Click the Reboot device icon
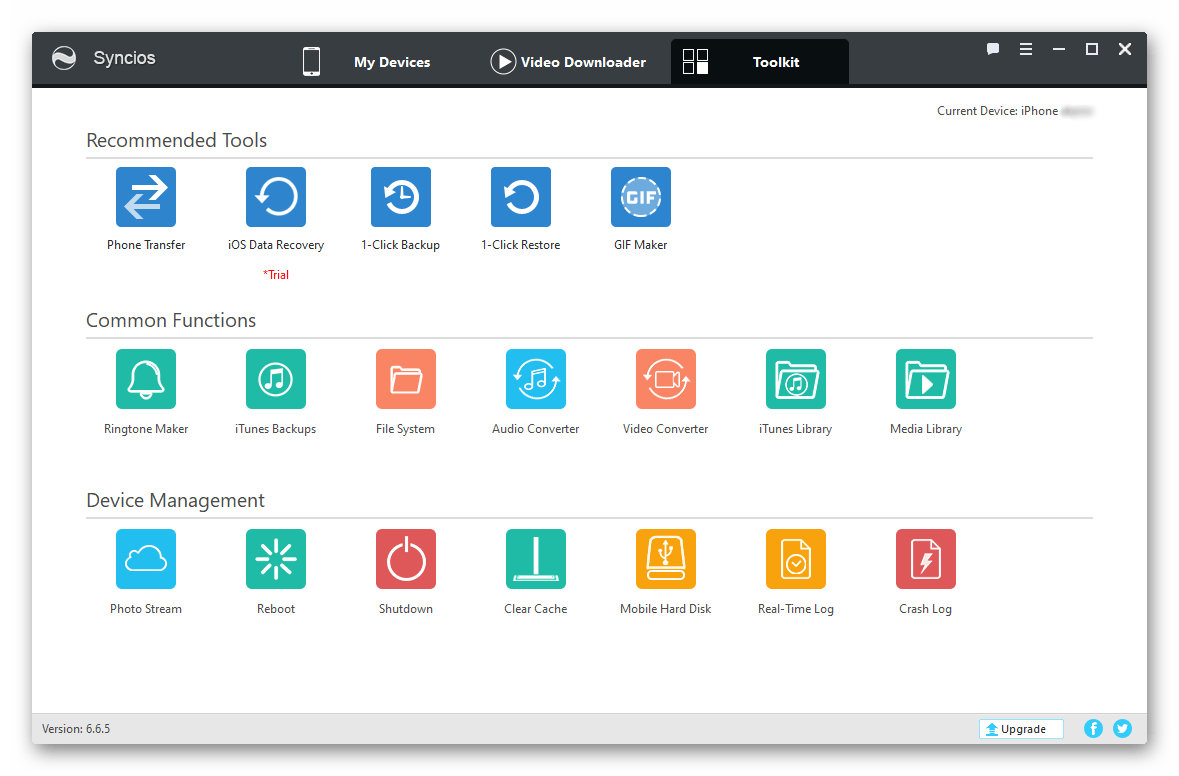This screenshot has height=776, width=1179. coord(276,559)
